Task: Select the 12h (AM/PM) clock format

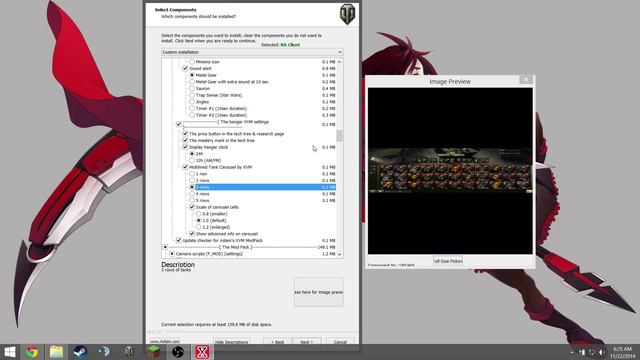Action: 192,160
